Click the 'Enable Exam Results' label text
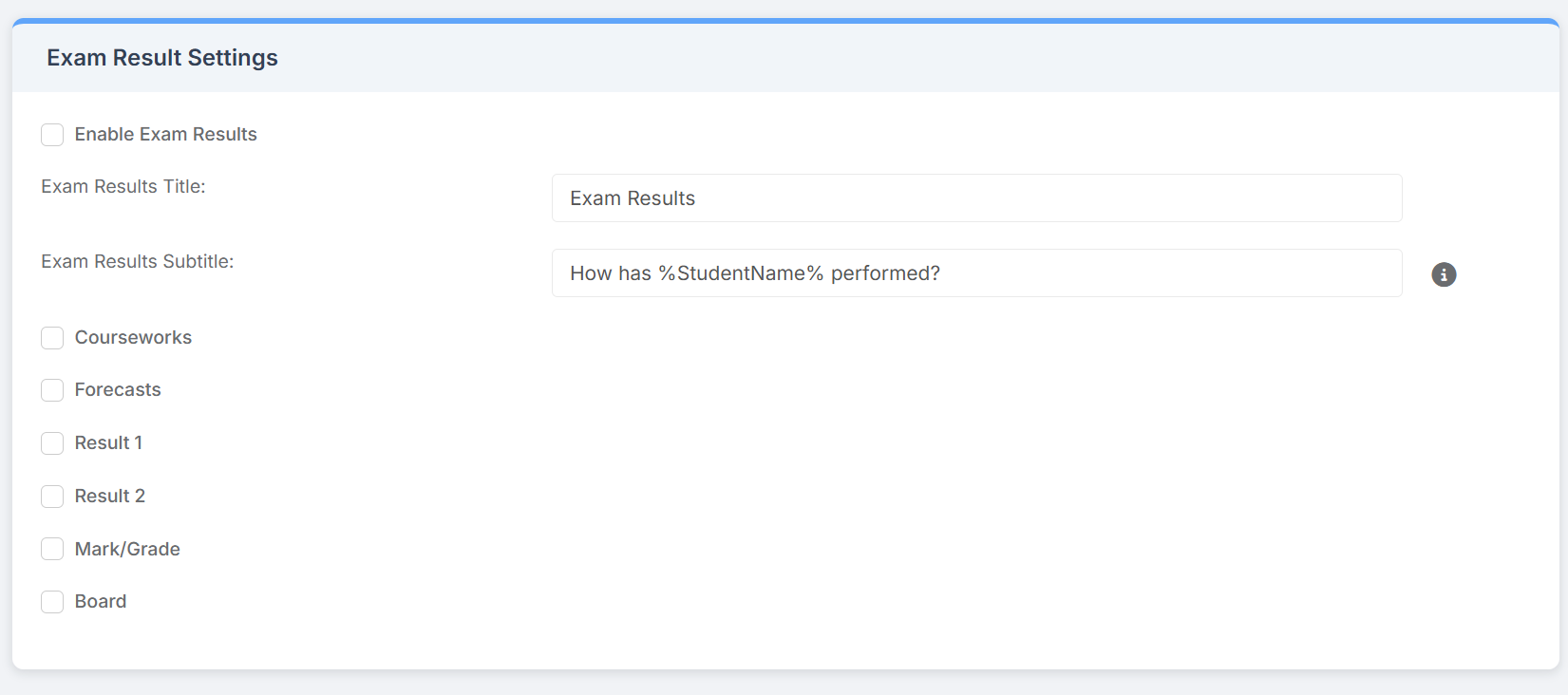This screenshot has height=695, width=1568. (x=165, y=135)
